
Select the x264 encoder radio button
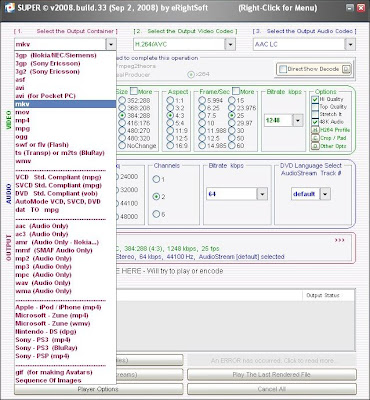(x=191, y=75)
